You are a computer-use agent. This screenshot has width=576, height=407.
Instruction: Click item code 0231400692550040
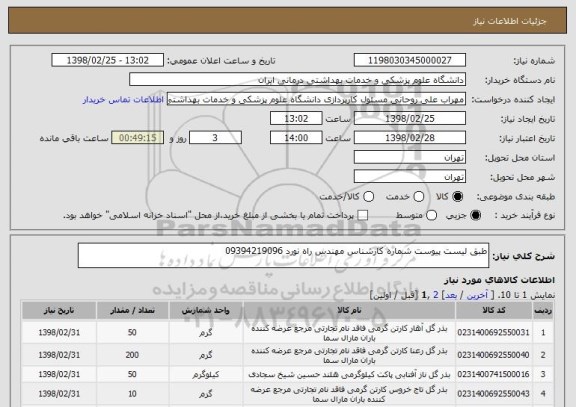click(493, 355)
